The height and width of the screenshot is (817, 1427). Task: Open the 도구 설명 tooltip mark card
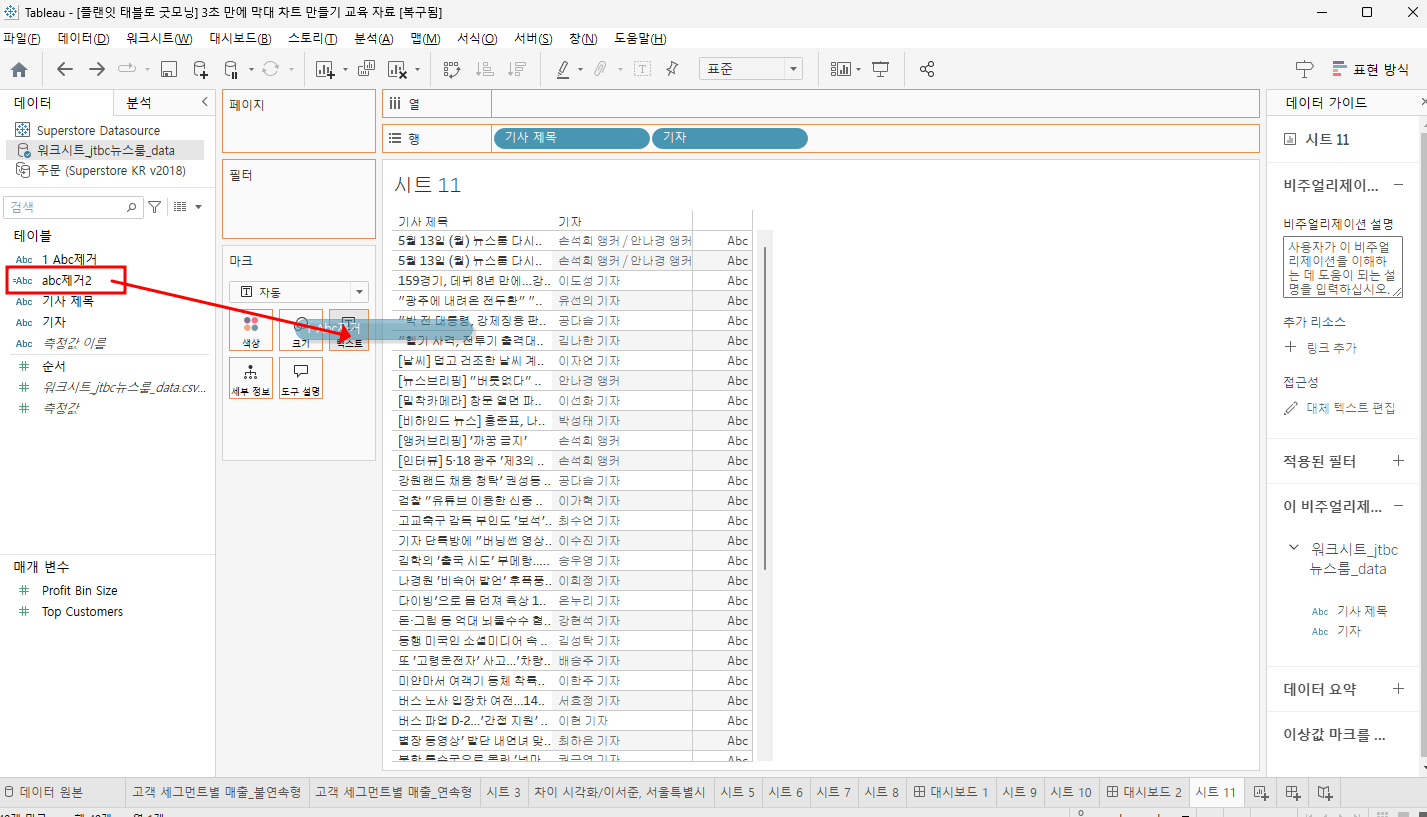(301, 378)
